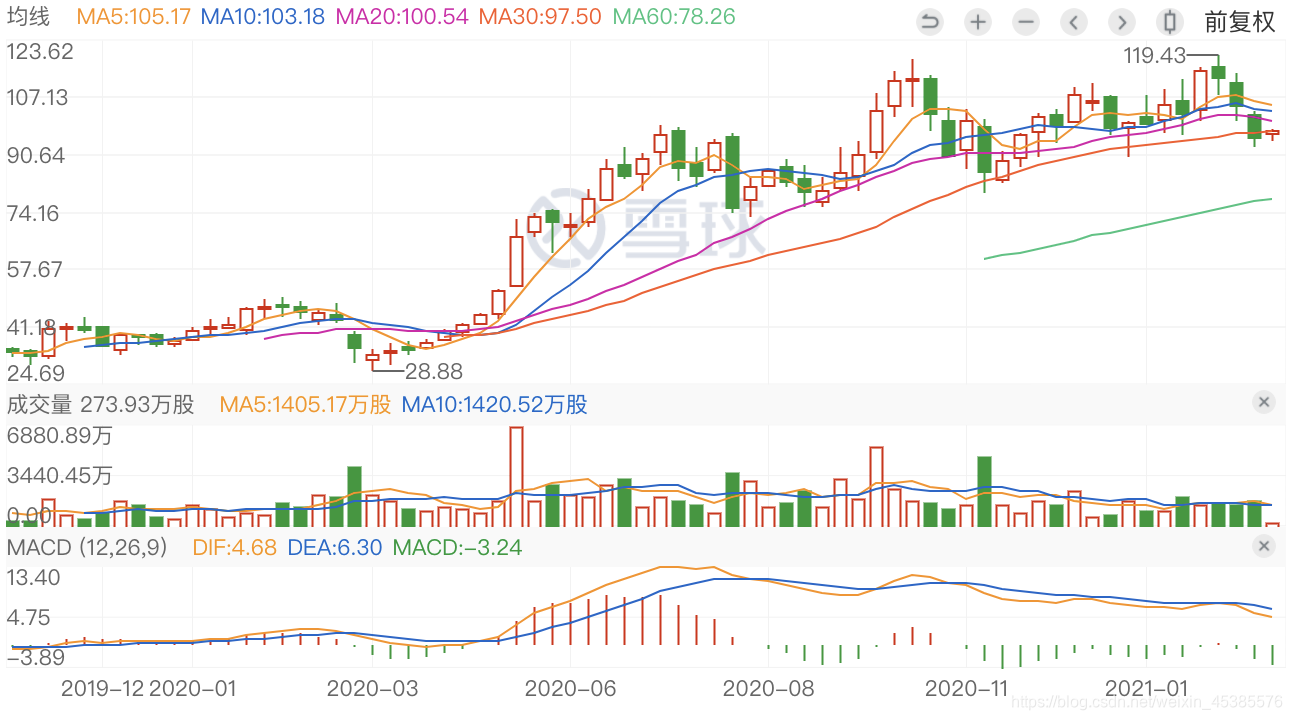The image size is (1292, 720).
Task: Click the DIF:4.68 value
Action: pyautogui.click(x=234, y=548)
